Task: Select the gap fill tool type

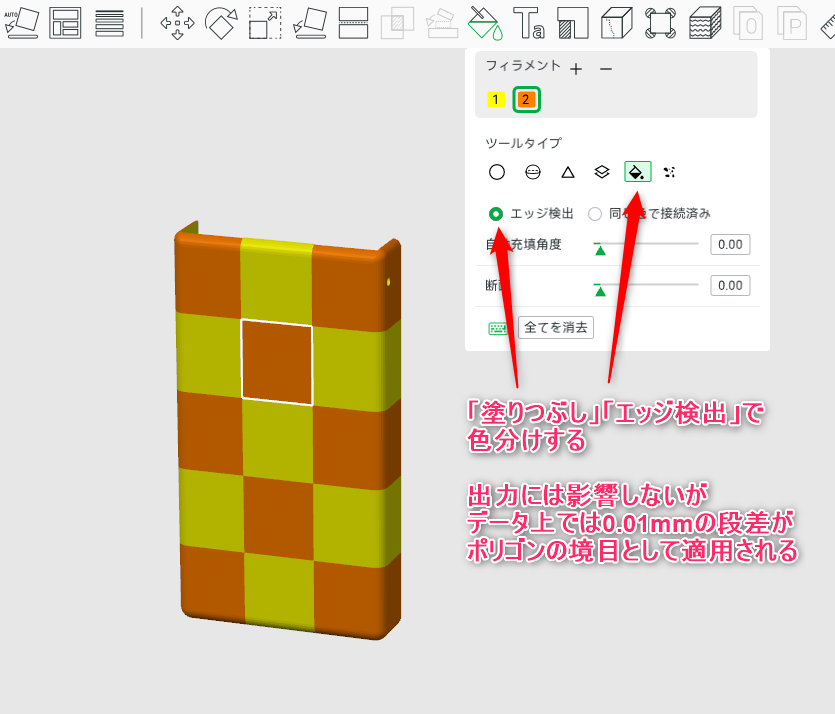Action: 669,172
